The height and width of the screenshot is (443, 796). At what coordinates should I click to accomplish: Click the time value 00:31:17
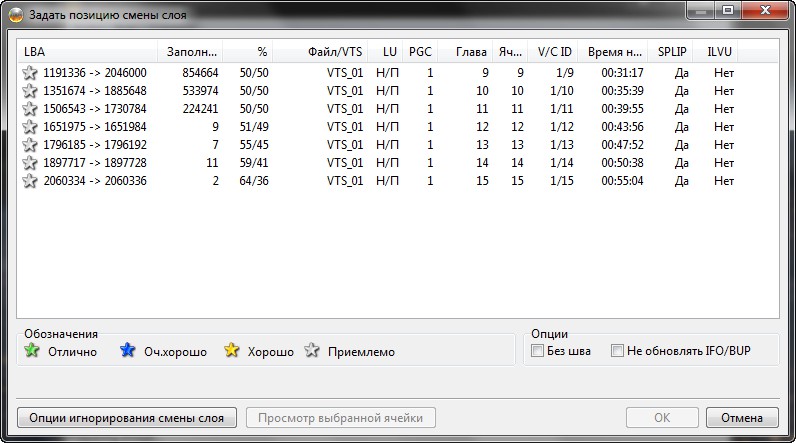click(622, 73)
